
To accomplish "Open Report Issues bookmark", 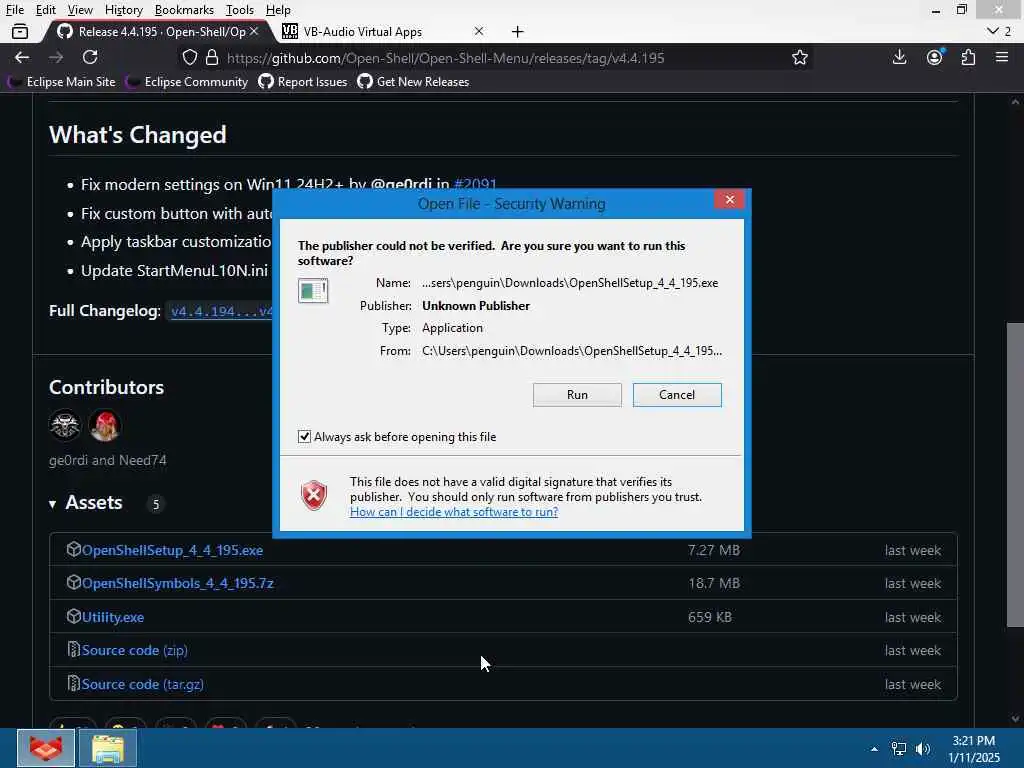I will click(x=303, y=82).
